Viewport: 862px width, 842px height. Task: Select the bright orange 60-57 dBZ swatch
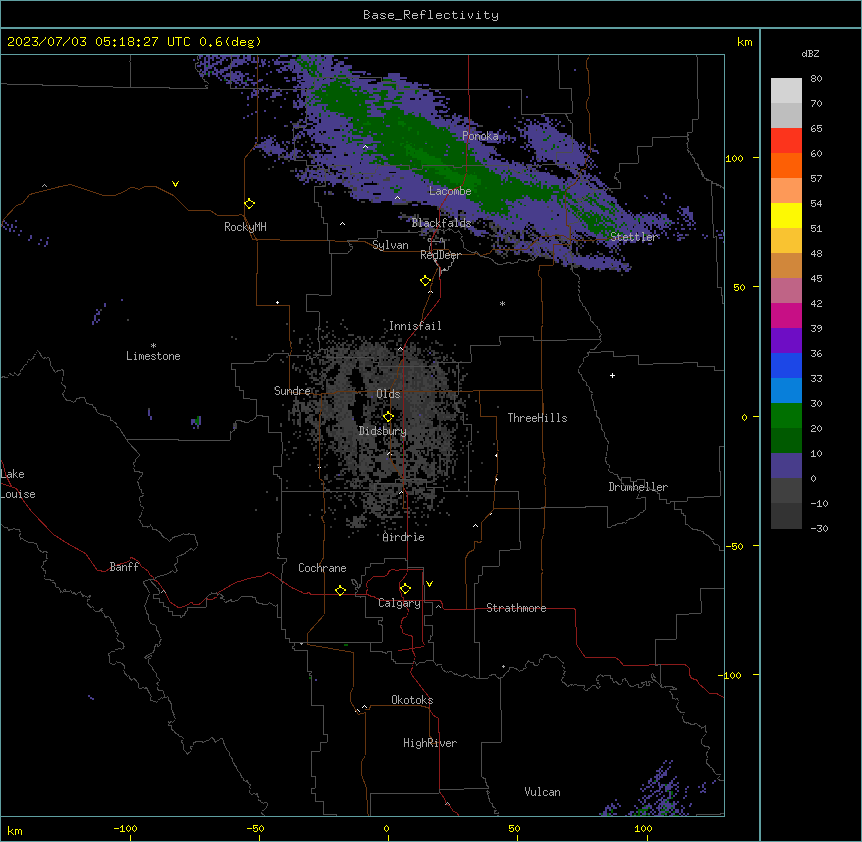tap(786, 166)
